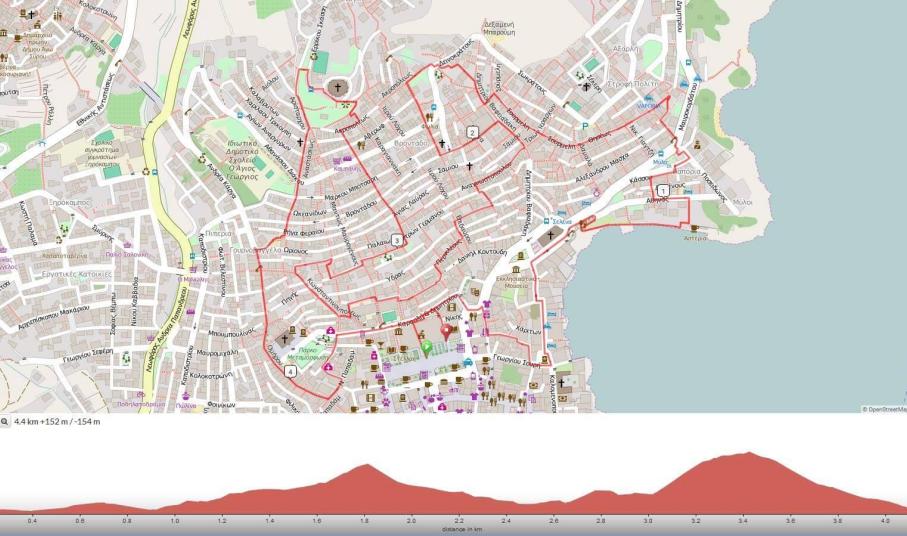Click the magnifier icon beside route distance
The width and height of the screenshot is (907, 536).
coord(5,422)
